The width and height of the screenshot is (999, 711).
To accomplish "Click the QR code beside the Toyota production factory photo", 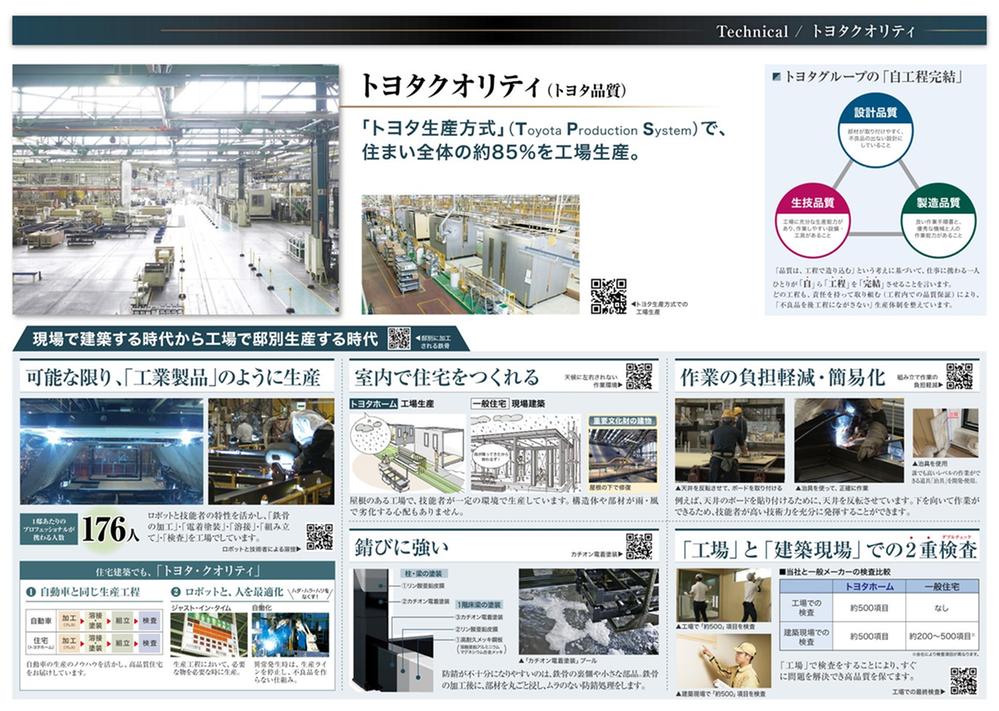I will tap(608, 296).
